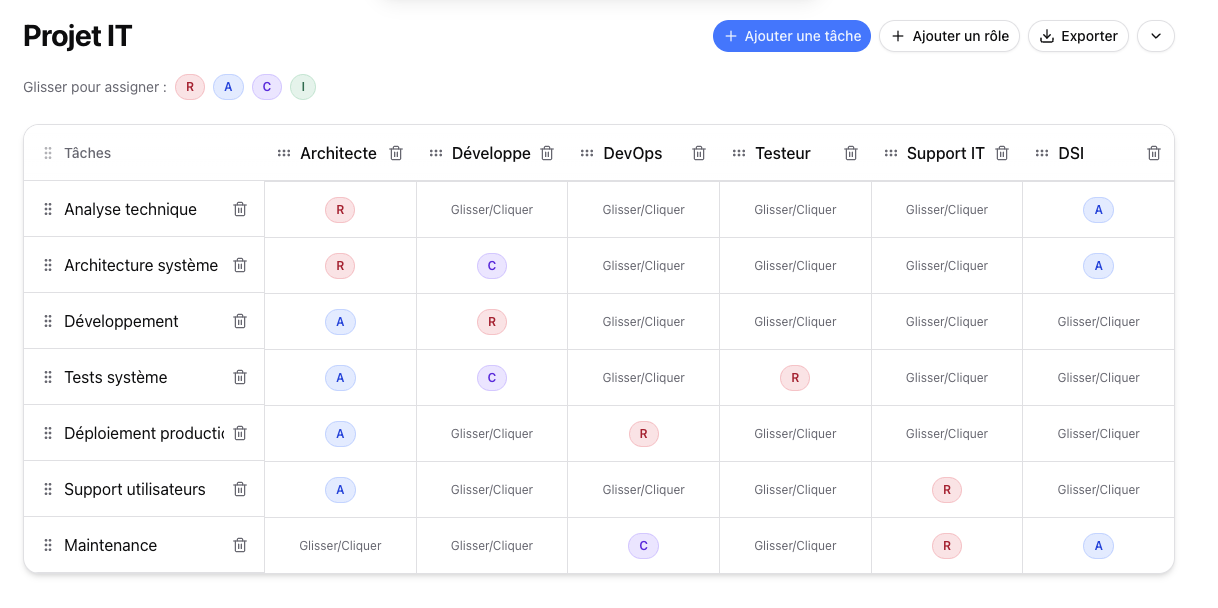Select the green I badge in assign palette
This screenshot has width=1218, height=608.
(x=303, y=87)
